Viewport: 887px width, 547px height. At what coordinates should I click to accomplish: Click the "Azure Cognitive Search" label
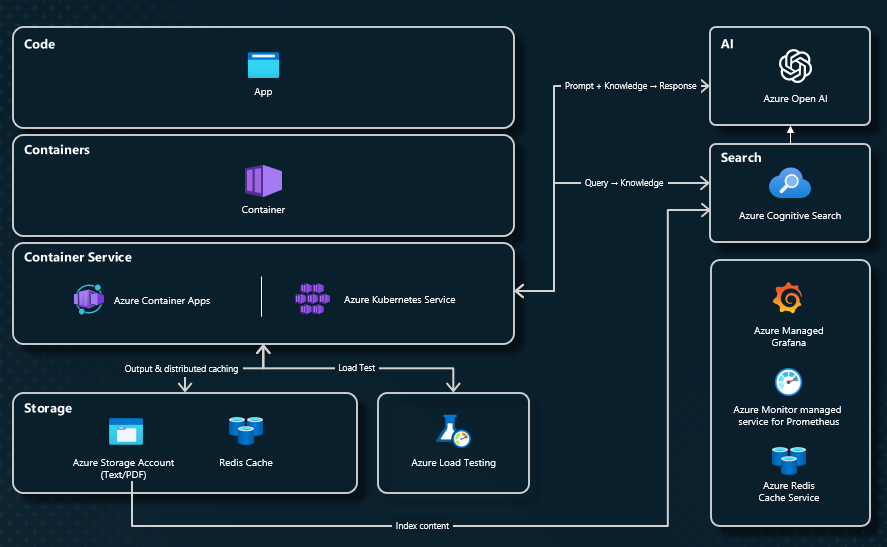[x=790, y=216]
